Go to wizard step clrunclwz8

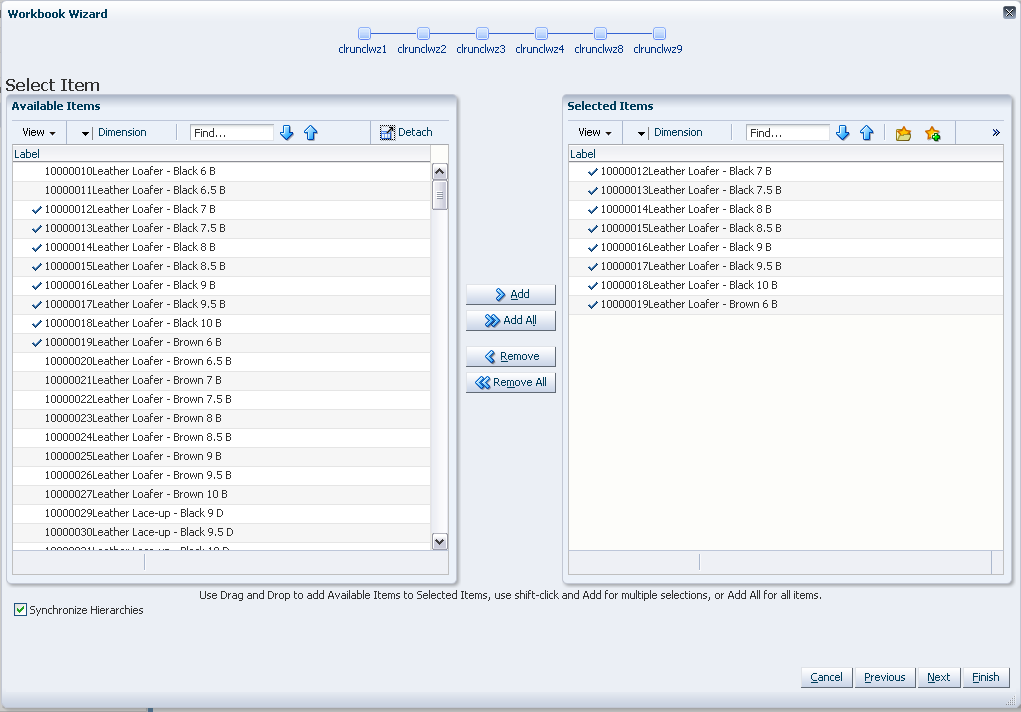pos(600,33)
